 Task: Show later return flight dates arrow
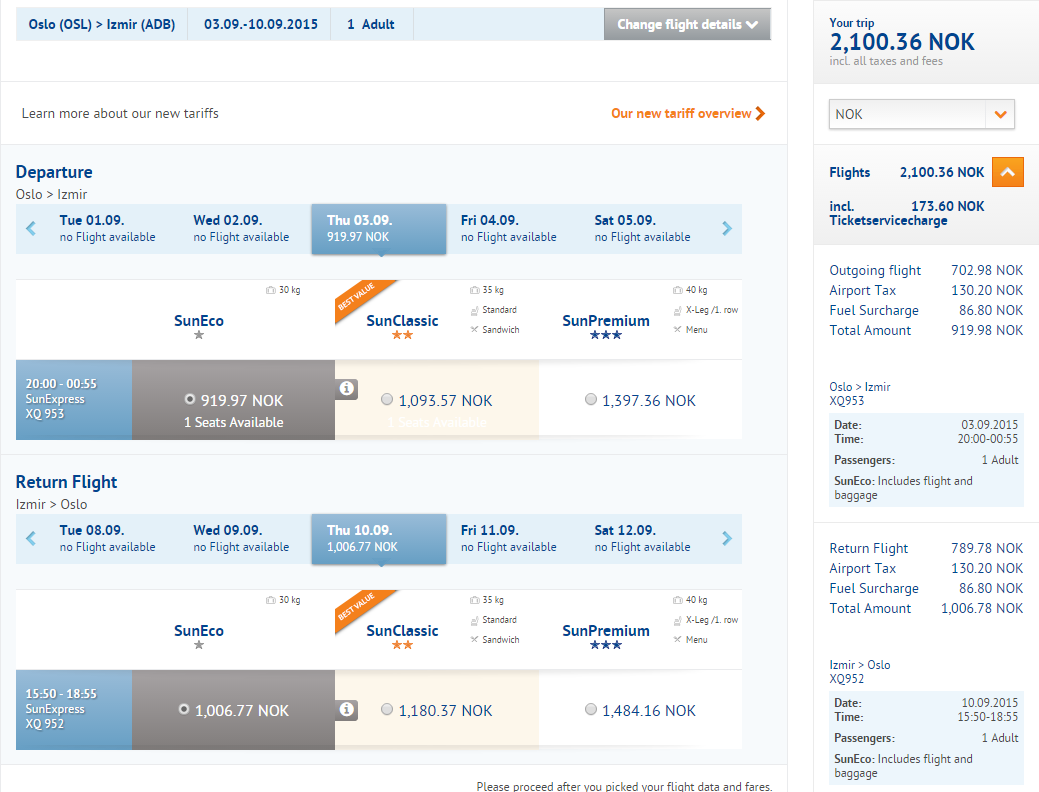pos(727,539)
